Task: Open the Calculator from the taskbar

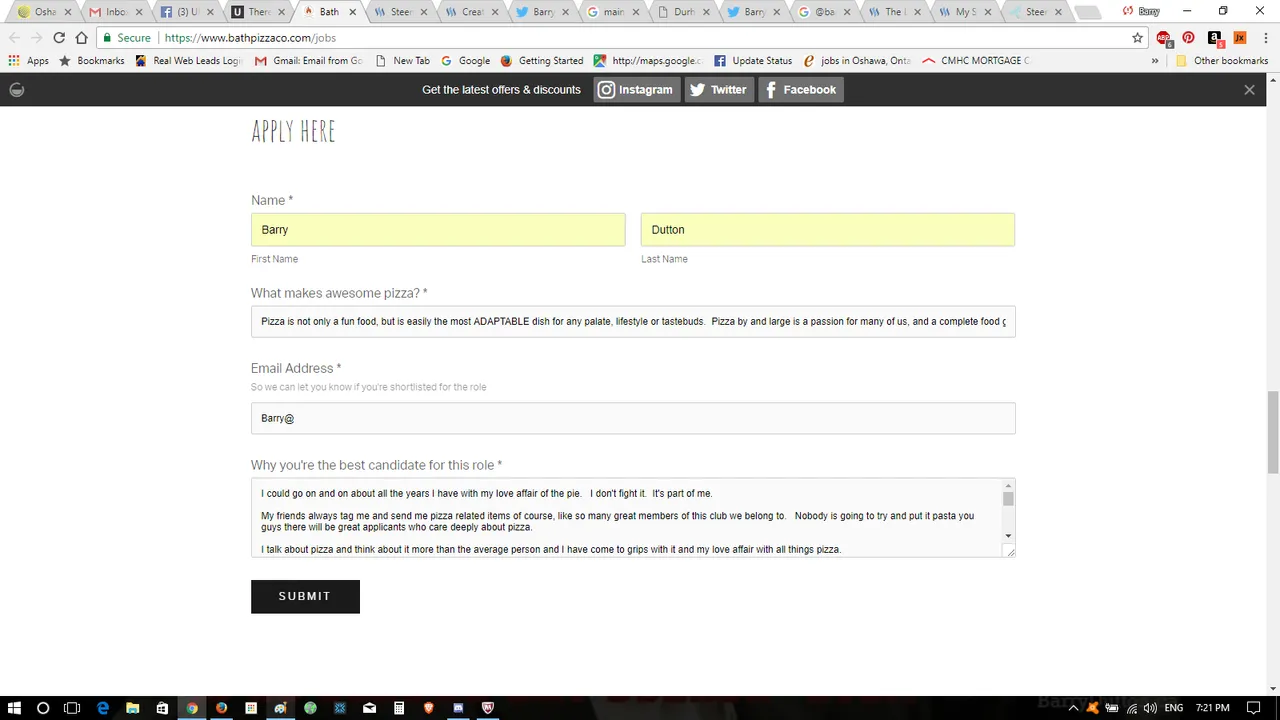Action: (x=399, y=708)
